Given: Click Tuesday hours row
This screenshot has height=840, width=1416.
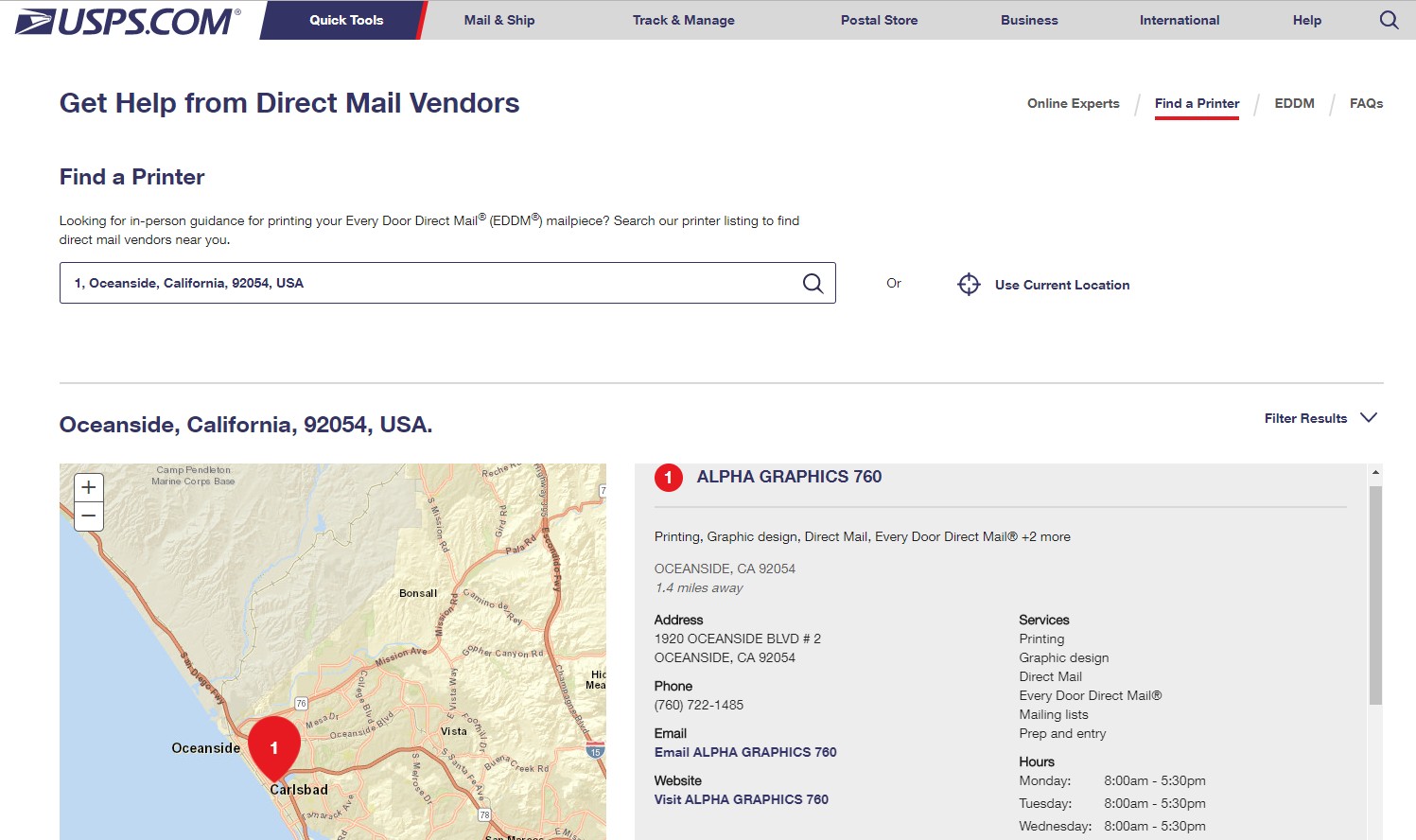Looking at the screenshot, I should pos(1112,803).
